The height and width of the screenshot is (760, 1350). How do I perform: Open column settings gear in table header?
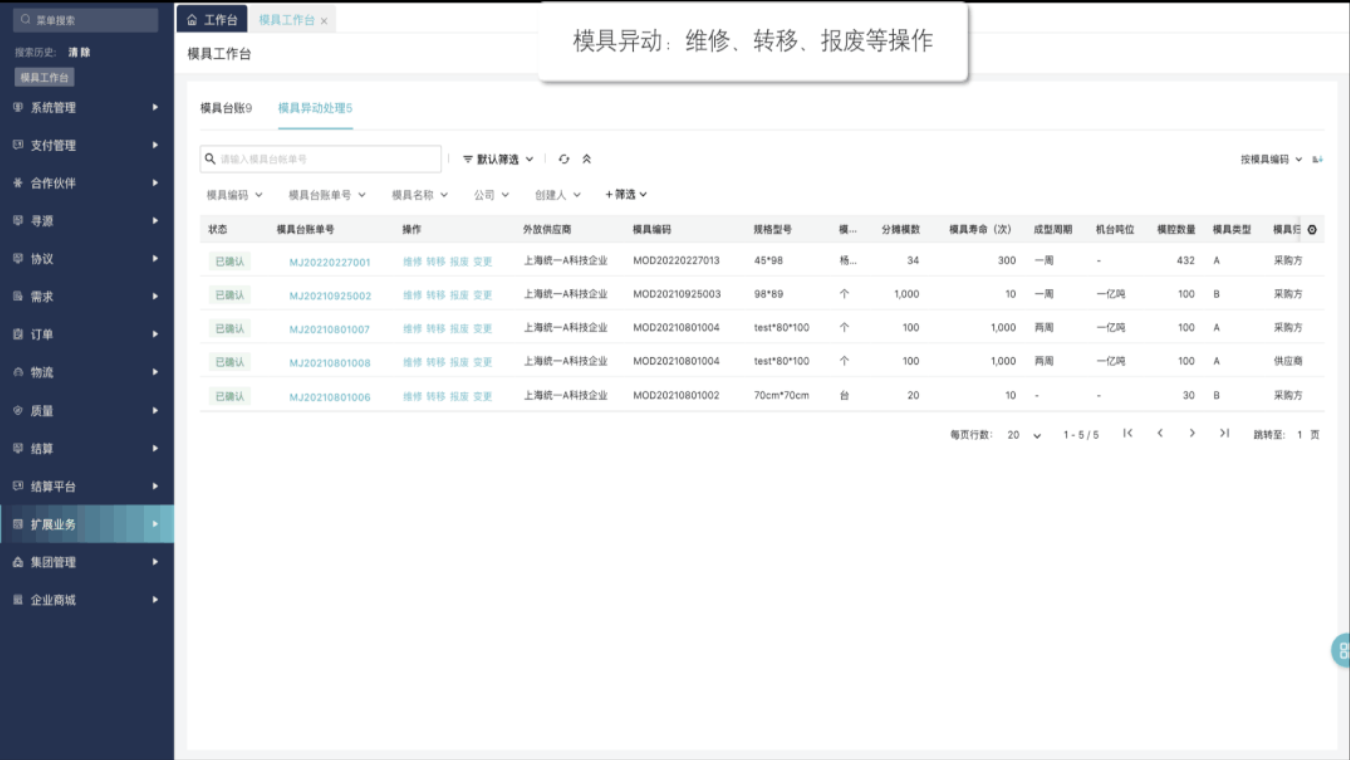[1312, 230]
